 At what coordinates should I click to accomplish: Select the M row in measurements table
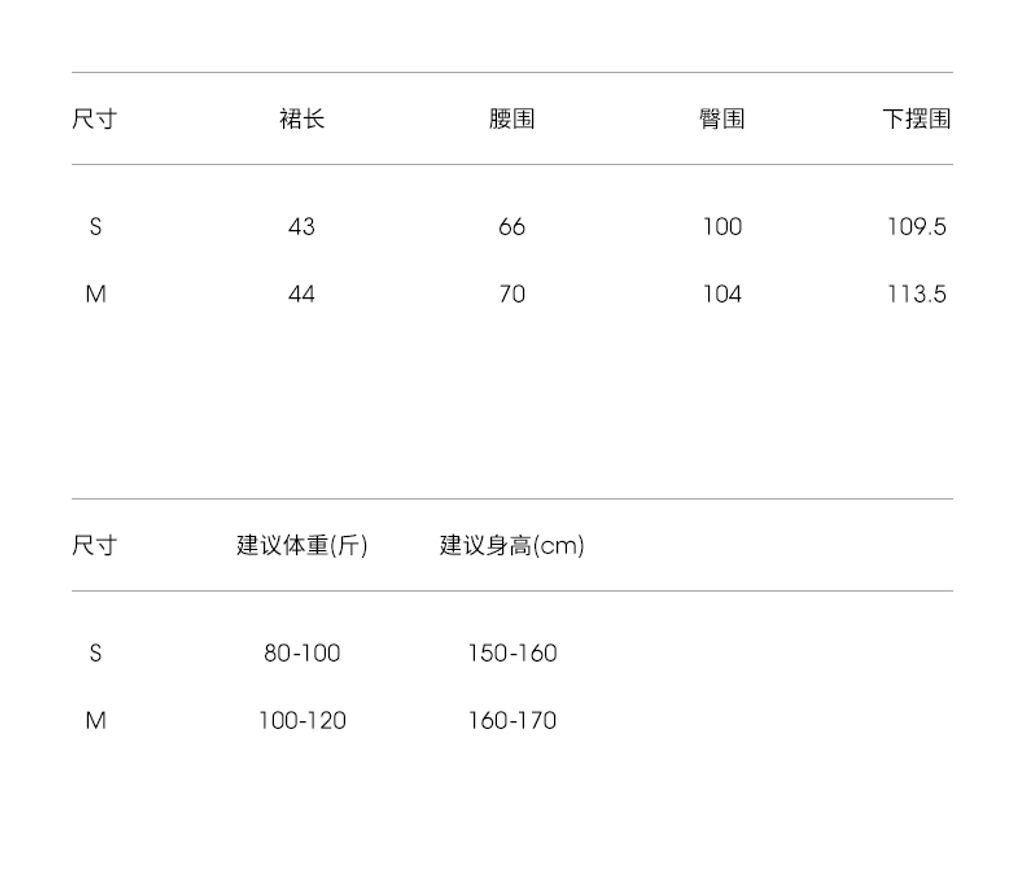[x=96, y=294]
